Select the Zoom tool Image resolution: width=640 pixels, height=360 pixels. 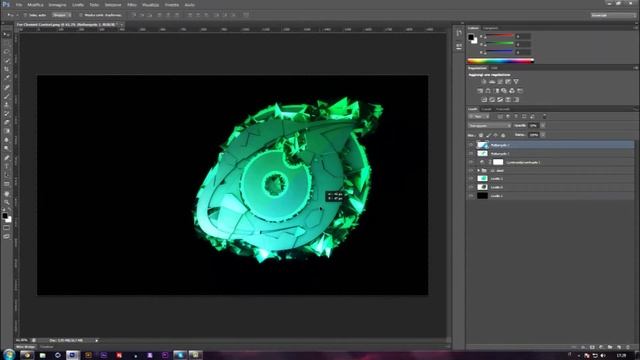point(7,202)
